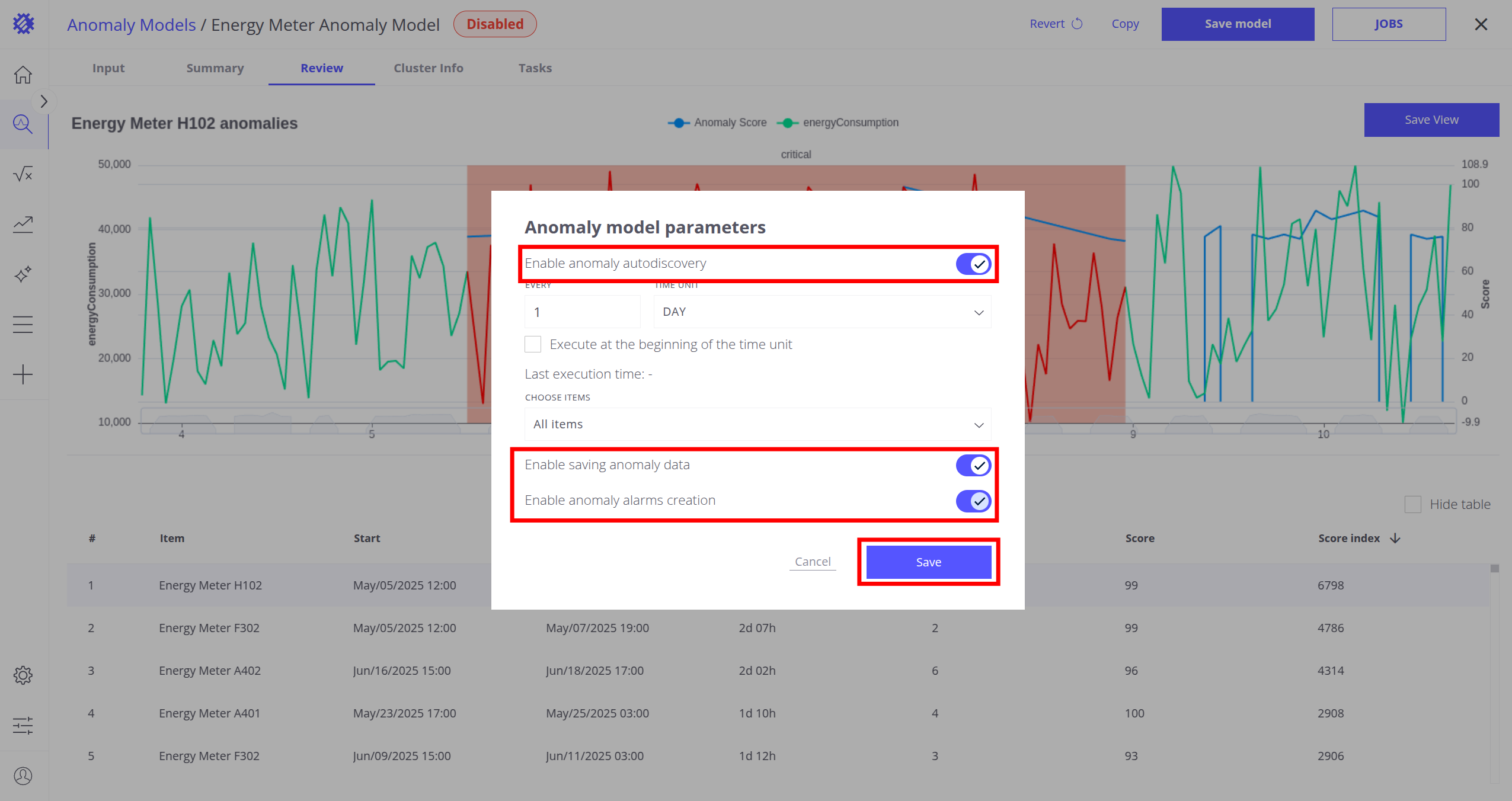
Task: Click the Cancel link in dialog
Action: coord(812,562)
